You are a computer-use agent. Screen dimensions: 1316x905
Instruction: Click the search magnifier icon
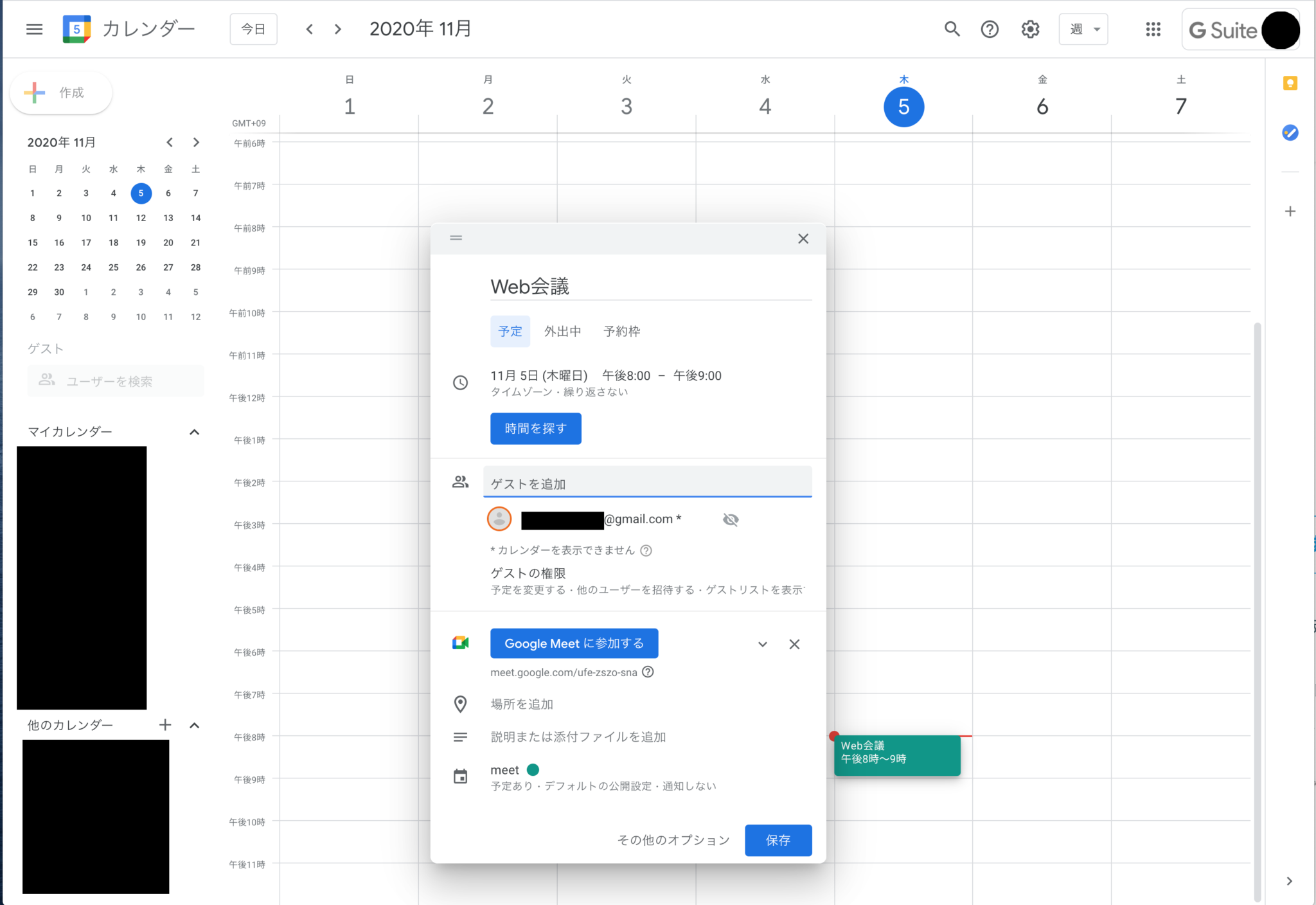tap(952, 29)
